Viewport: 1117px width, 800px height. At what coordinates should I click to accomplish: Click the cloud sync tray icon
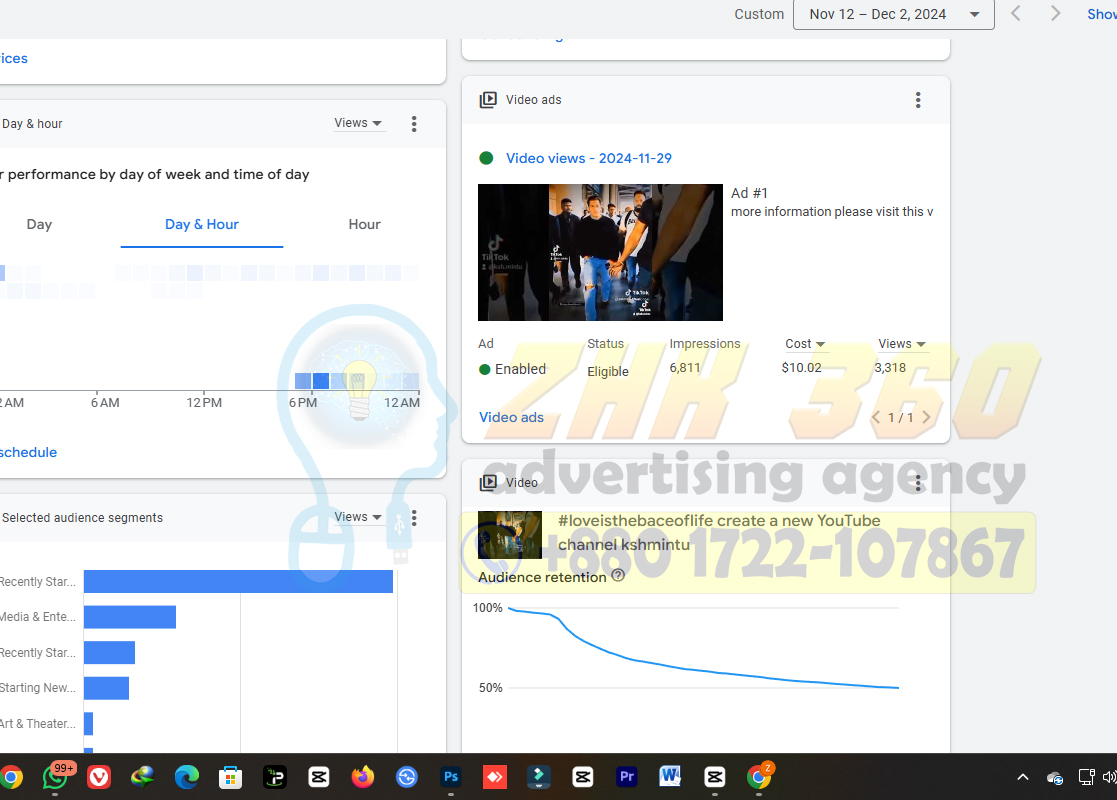point(1055,777)
